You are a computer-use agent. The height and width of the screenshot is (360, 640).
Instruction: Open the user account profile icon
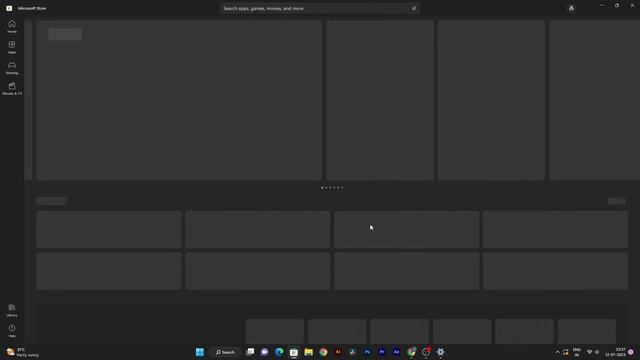click(571, 8)
